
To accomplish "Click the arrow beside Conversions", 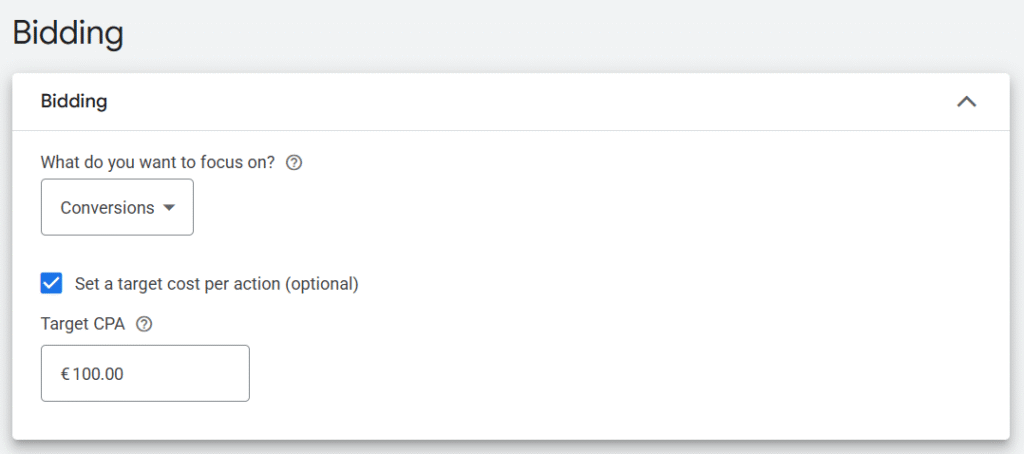I will click(169, 208).
